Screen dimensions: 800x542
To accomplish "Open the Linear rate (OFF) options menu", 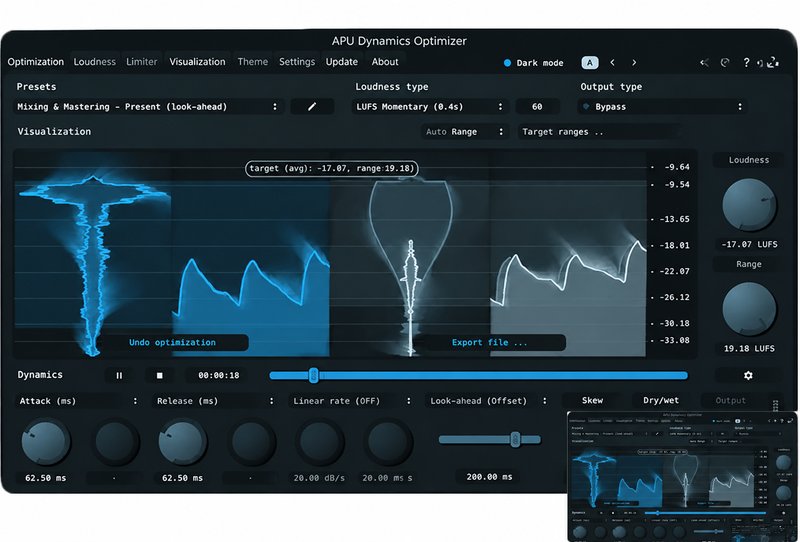I will pos(352,401).
